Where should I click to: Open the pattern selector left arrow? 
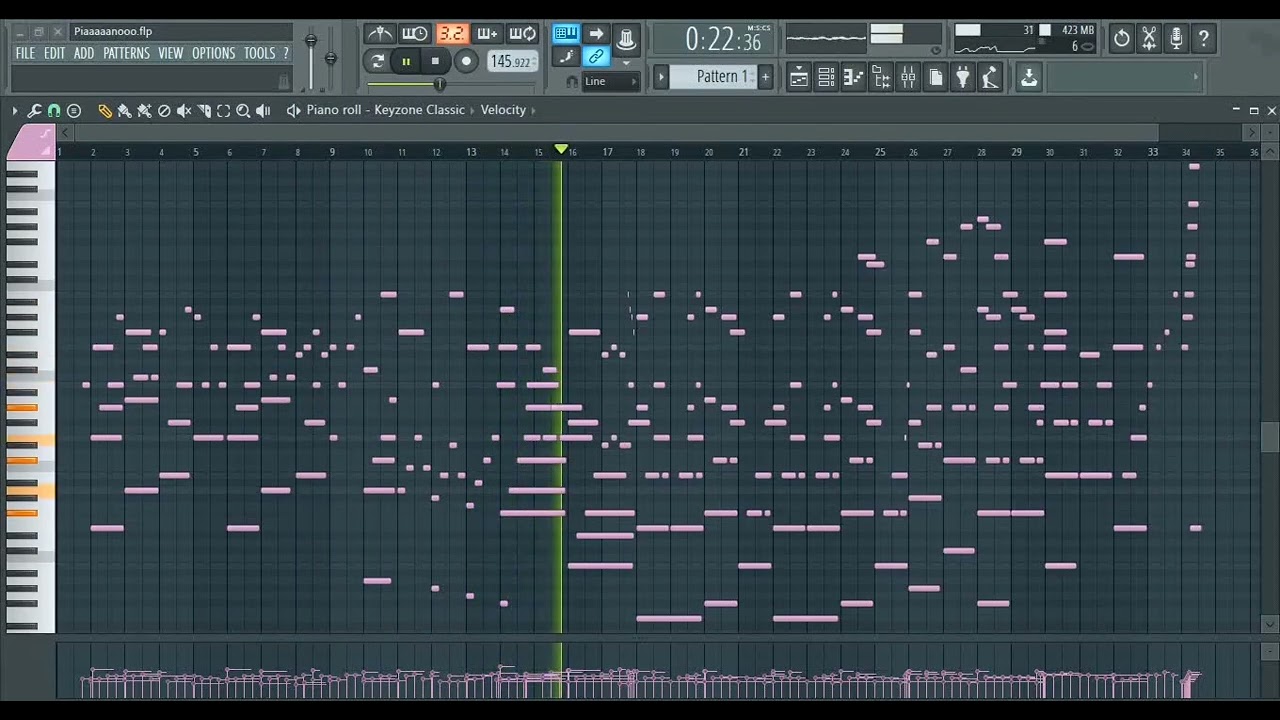pos(660,77)
